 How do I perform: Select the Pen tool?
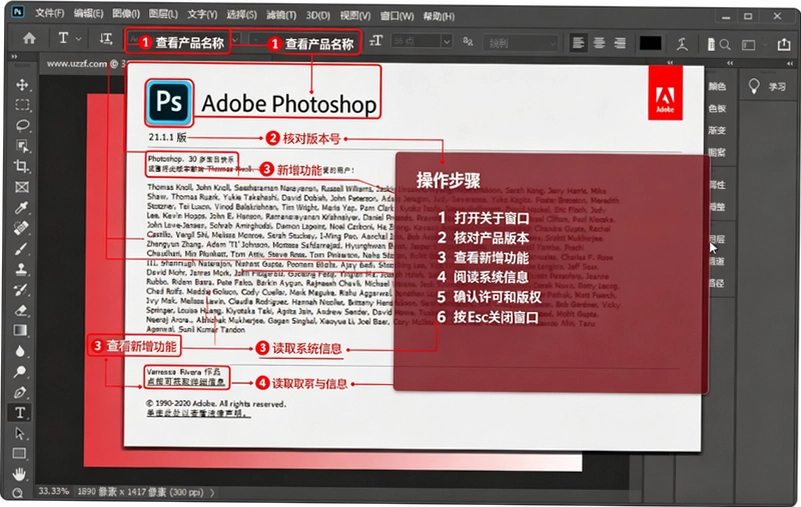click(20, 393)
